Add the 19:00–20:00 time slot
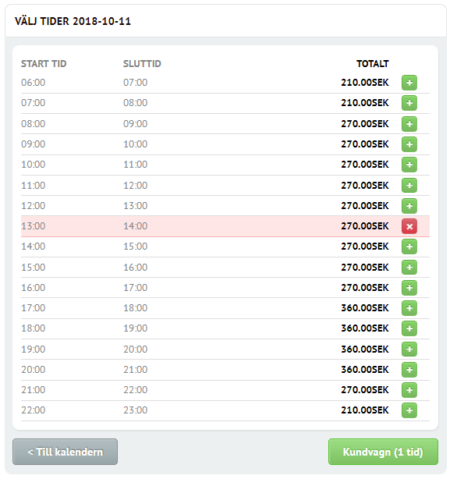The width and height of the screenshot is (450, 479). pyautogui.click(x=409, y=349)
